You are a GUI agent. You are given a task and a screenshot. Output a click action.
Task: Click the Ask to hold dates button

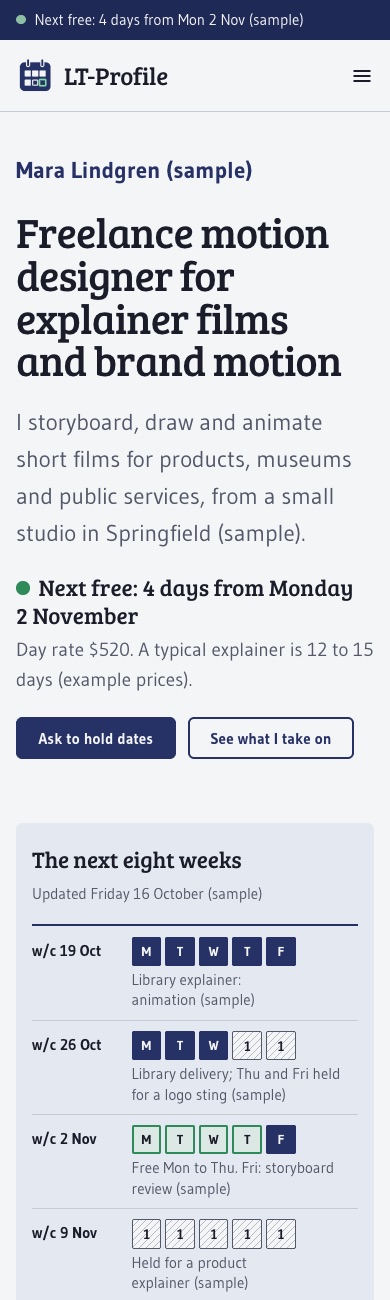[x=96, y=739]
